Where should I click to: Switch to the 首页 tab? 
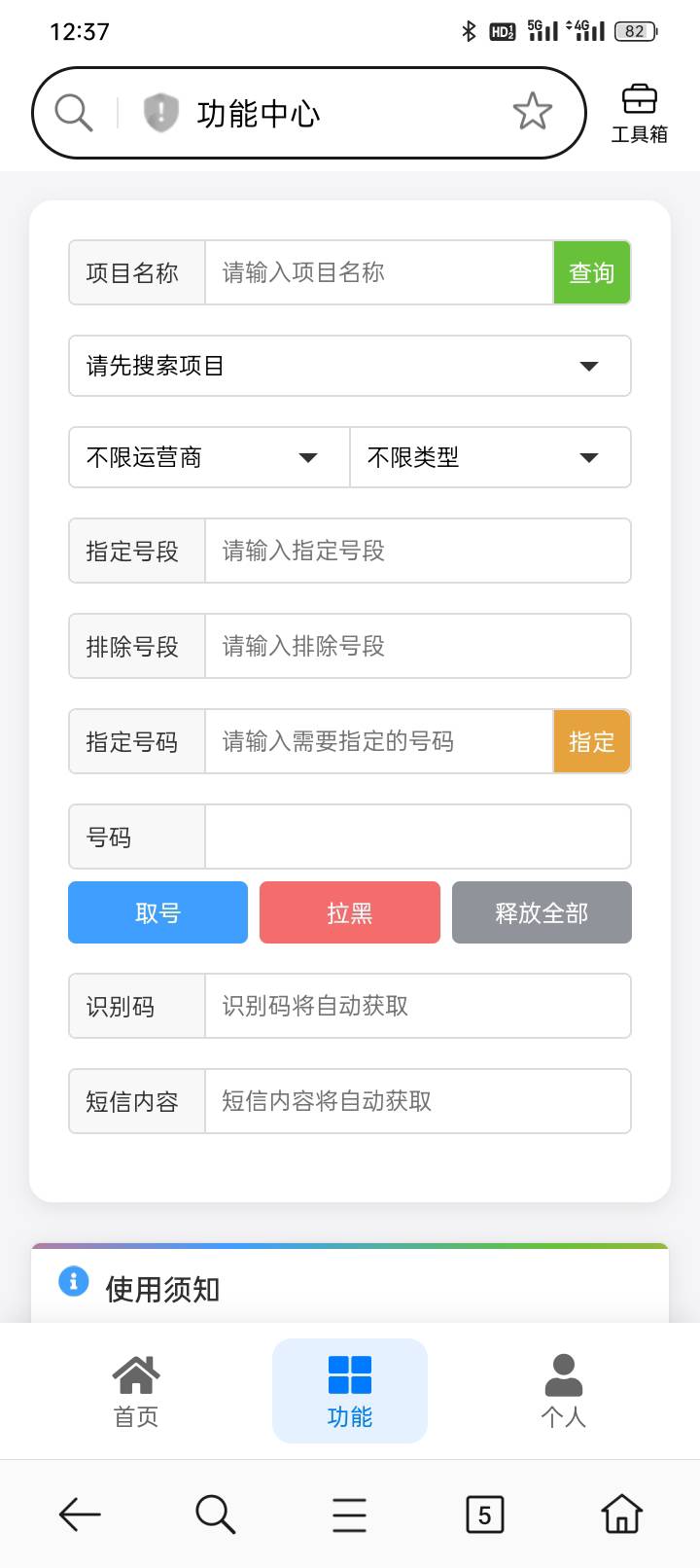coord(136,1391)
